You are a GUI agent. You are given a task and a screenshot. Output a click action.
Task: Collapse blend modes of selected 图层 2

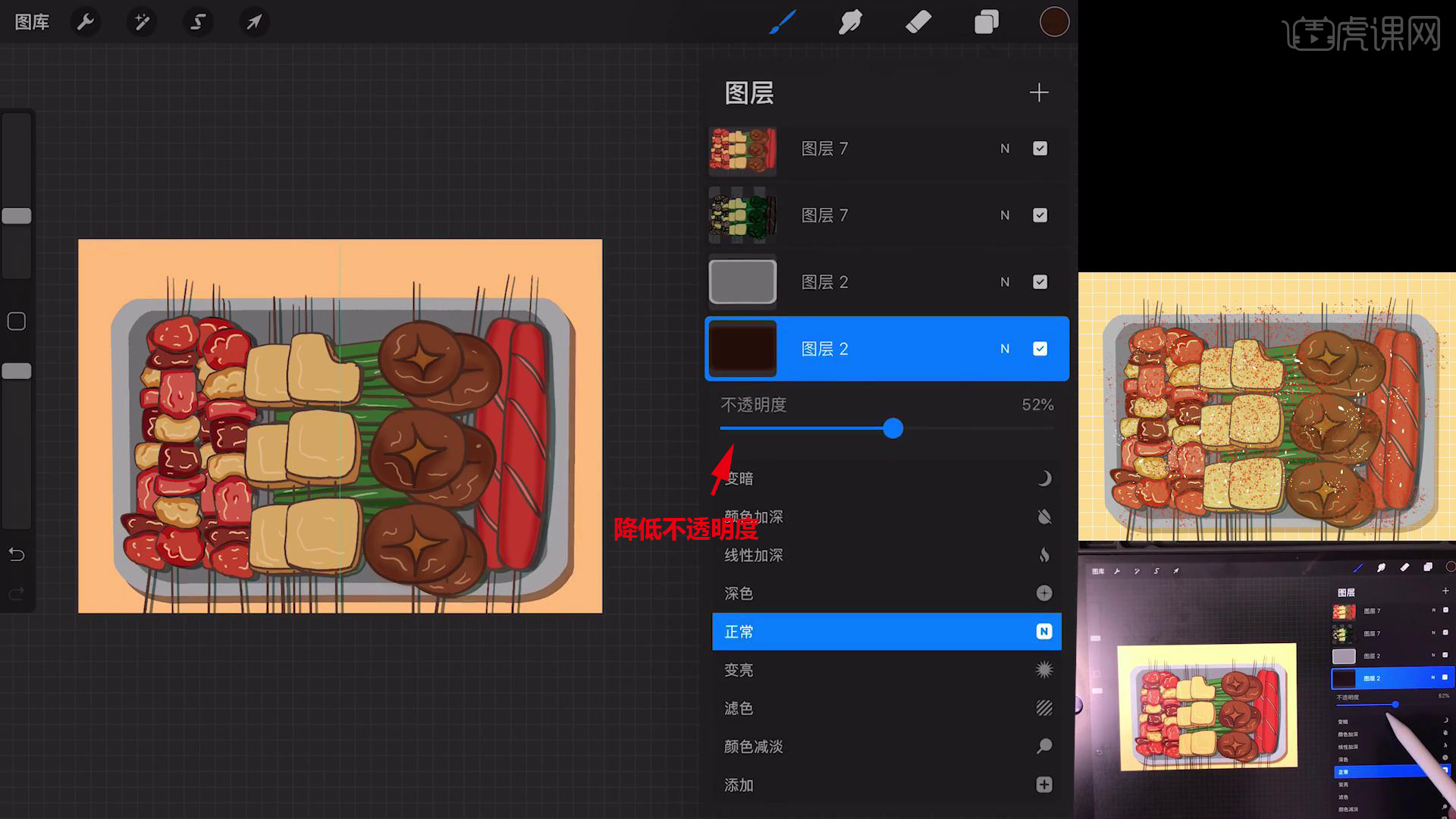1005,349
